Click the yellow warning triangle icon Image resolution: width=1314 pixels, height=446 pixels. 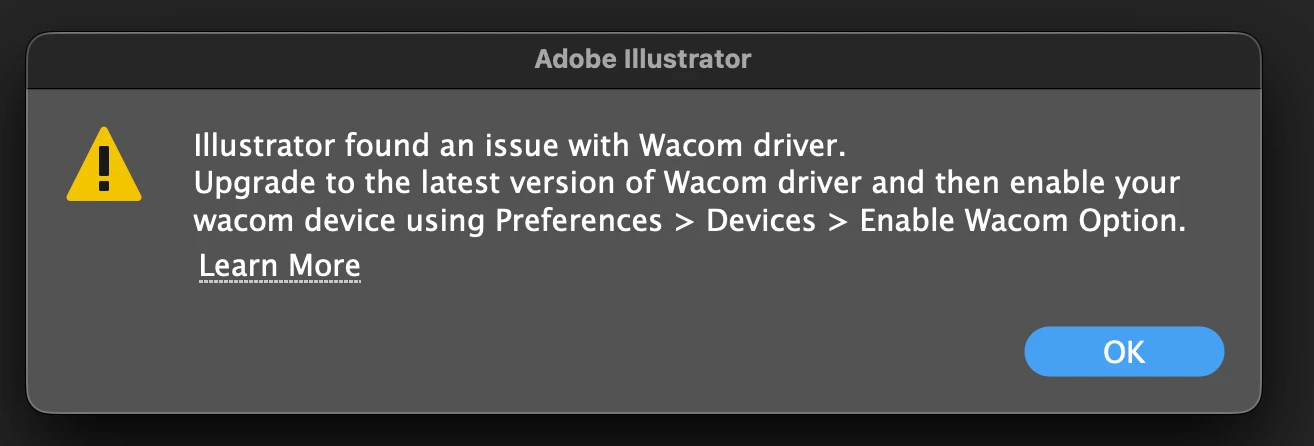(104, 164)
